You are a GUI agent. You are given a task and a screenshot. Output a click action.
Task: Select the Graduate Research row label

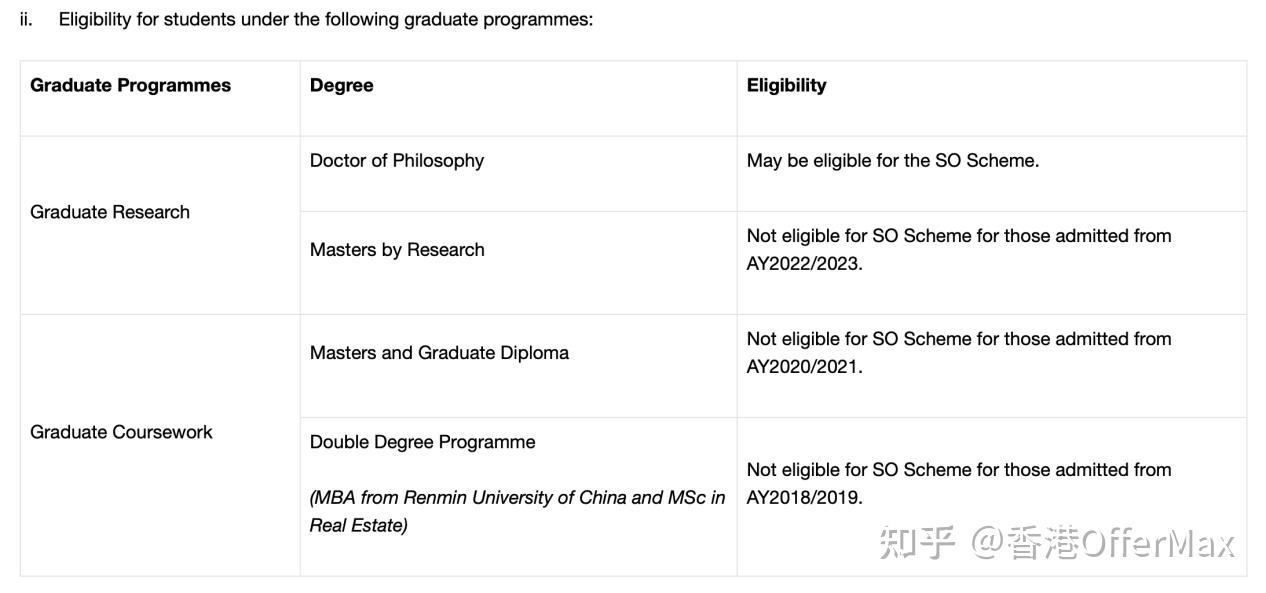coord(110,212)
